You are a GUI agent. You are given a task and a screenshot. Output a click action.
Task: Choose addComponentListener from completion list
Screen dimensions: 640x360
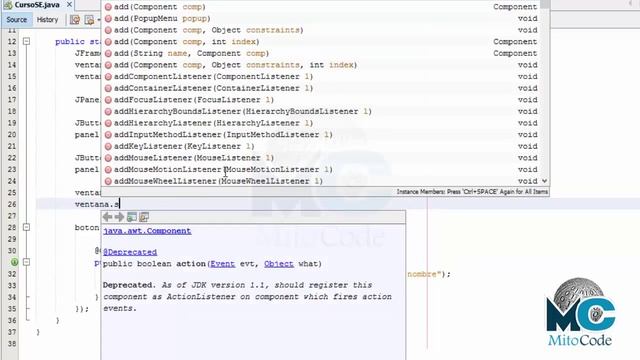pyautogui.click(x=322, y=76)
